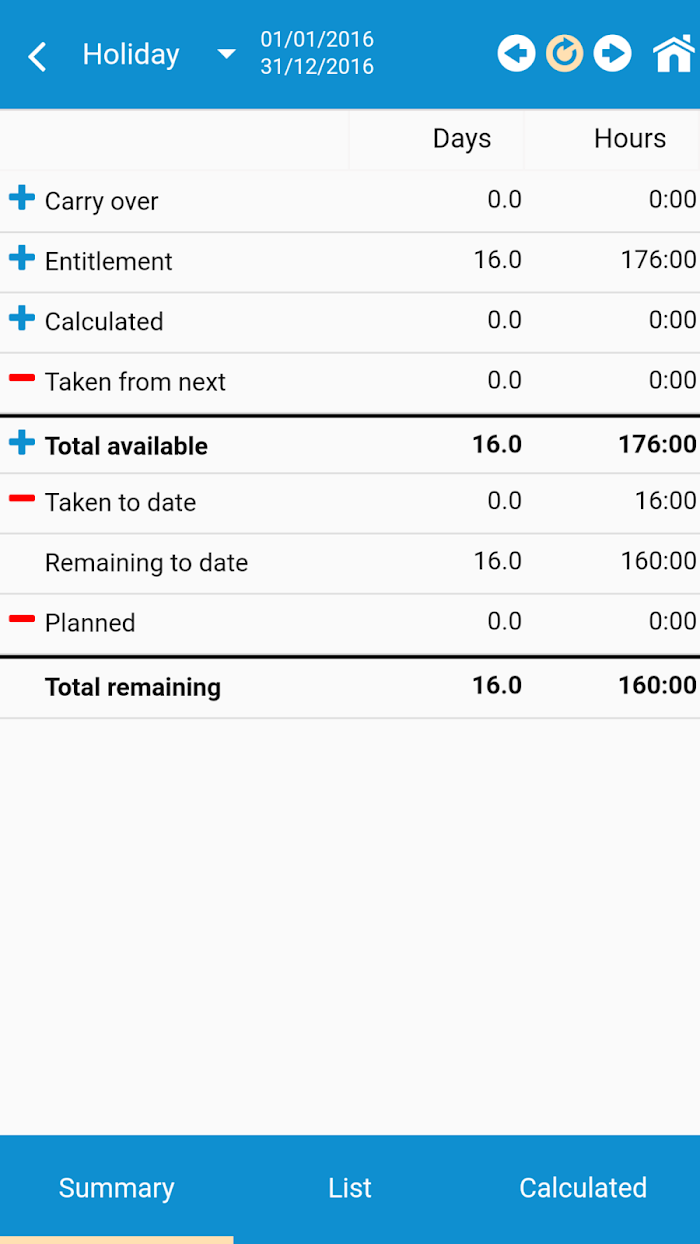The width and height of the screenshot is (700, 1244).
Task: Go to the next year period
Action: [612, 53]
